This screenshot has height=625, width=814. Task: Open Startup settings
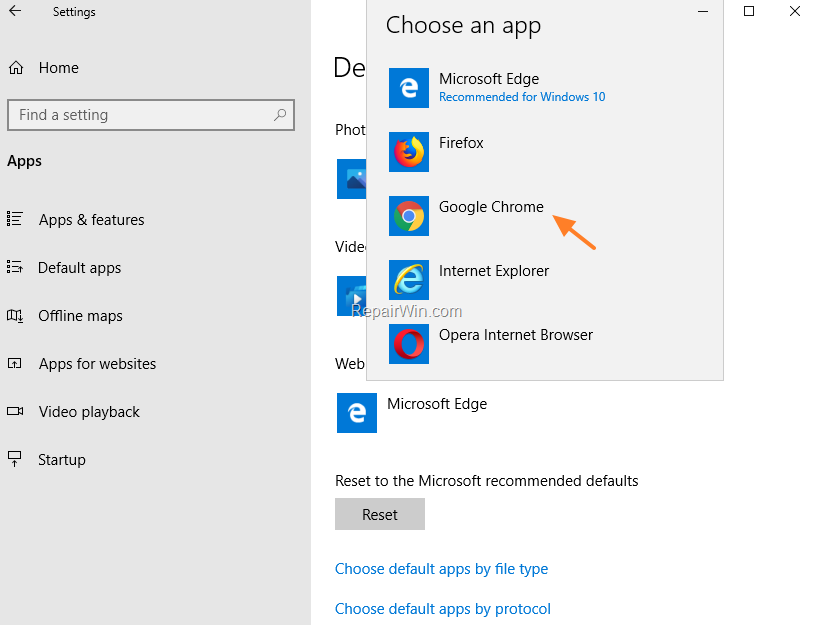click(x=62, y=460)
